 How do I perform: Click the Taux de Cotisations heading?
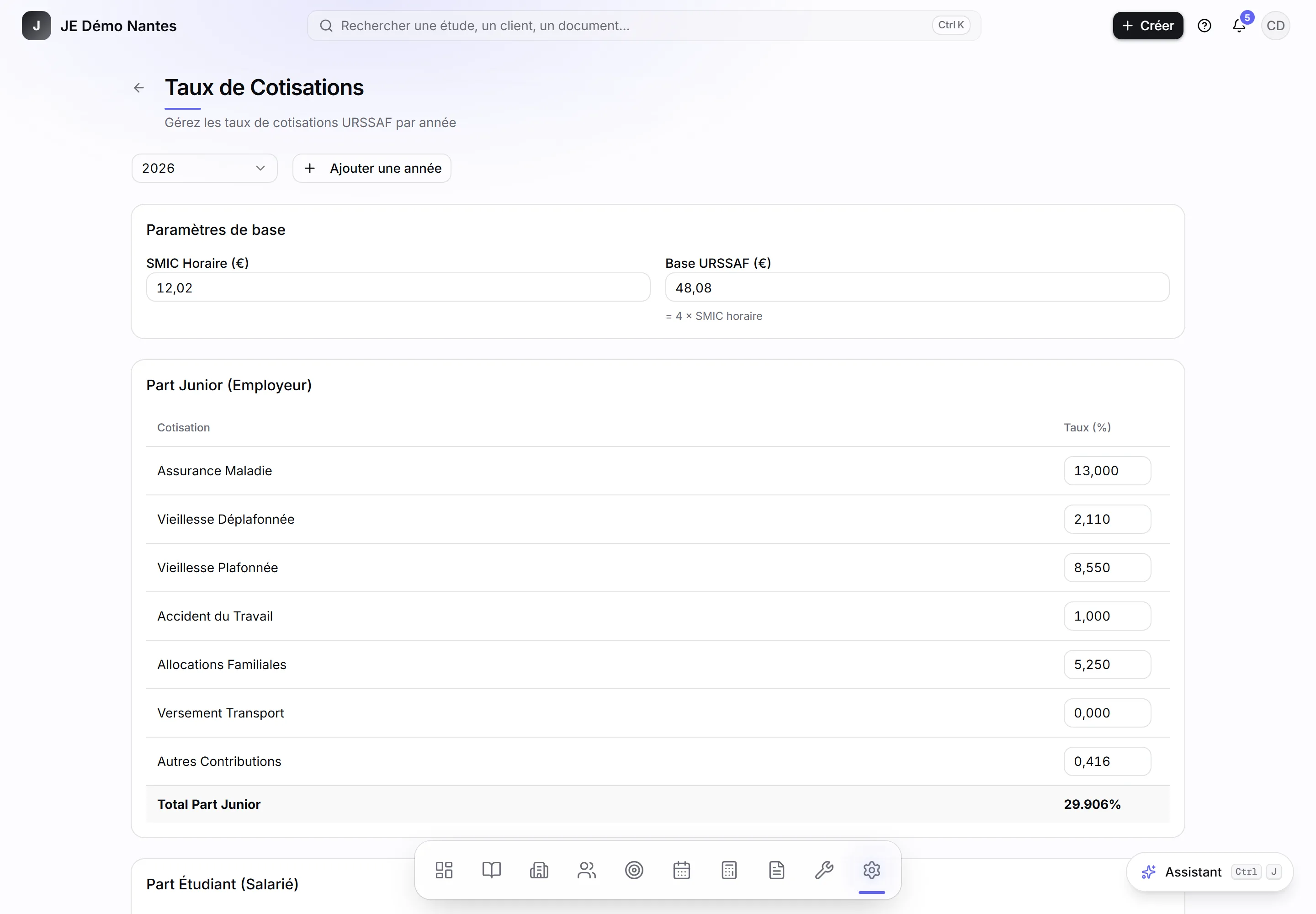(x=264, y=88)
